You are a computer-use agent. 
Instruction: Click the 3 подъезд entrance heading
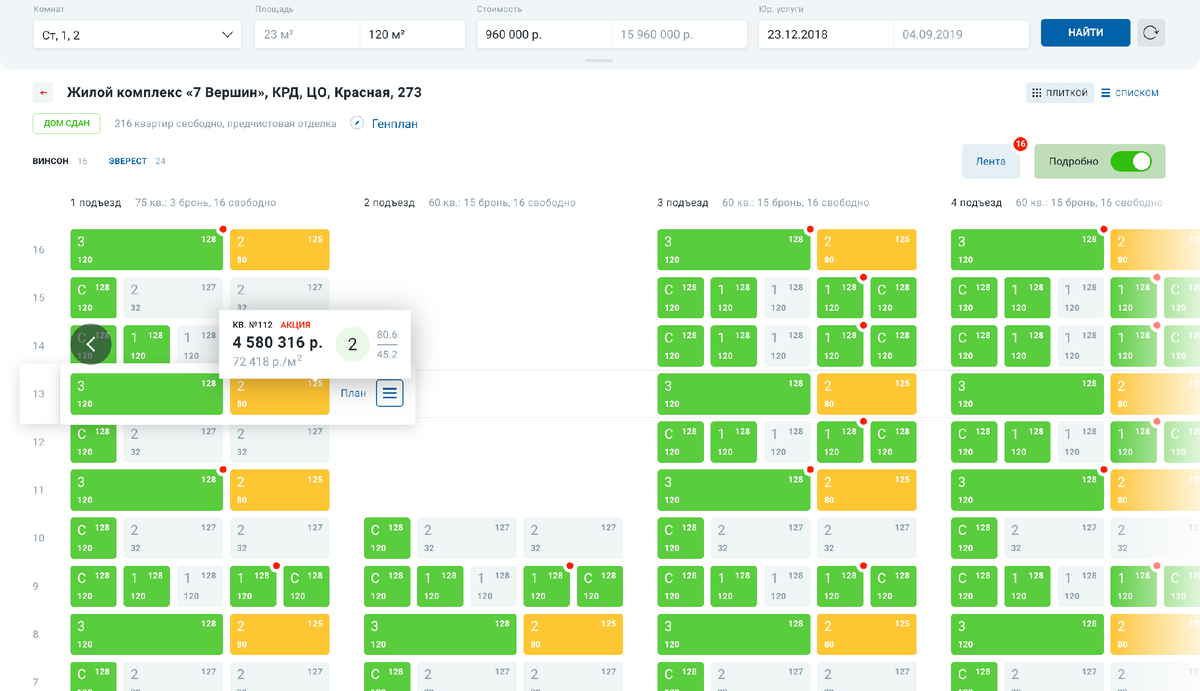683,203
